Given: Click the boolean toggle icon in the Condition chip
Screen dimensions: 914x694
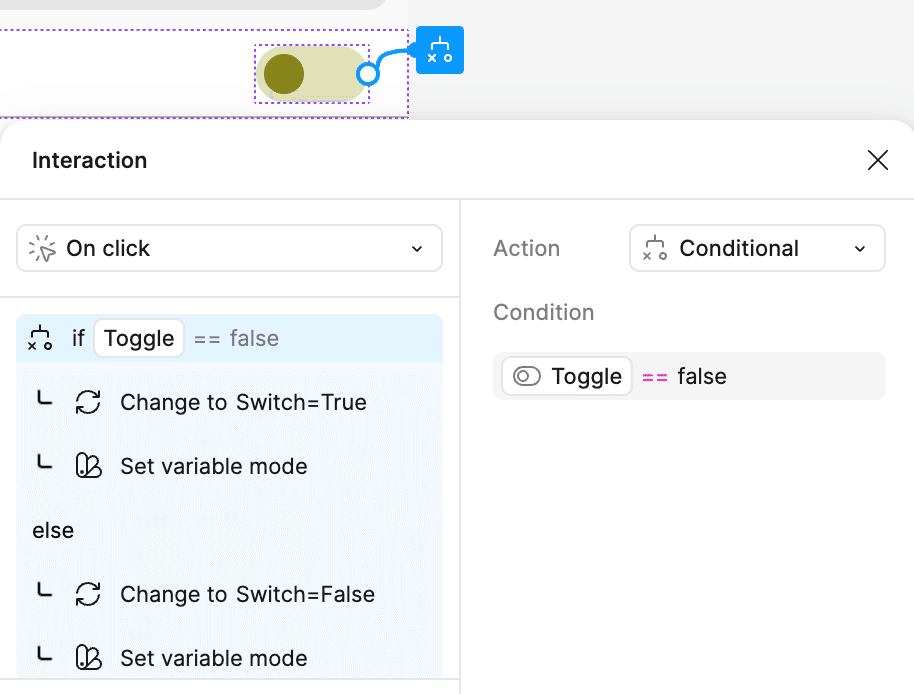Looking at the screenshot, I should pyautogui.click(x=527, y=376).
